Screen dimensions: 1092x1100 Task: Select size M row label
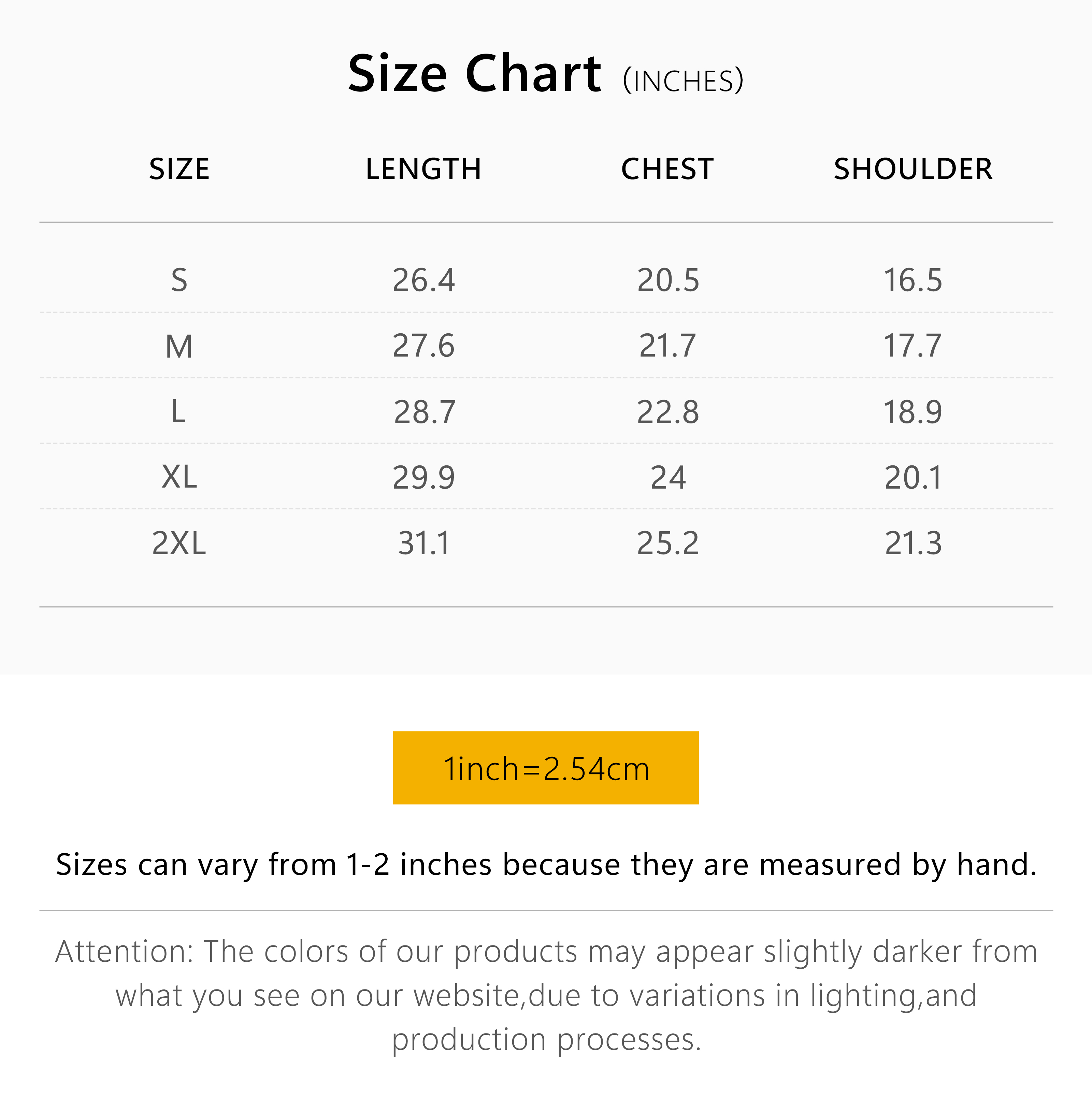point(179,346)
